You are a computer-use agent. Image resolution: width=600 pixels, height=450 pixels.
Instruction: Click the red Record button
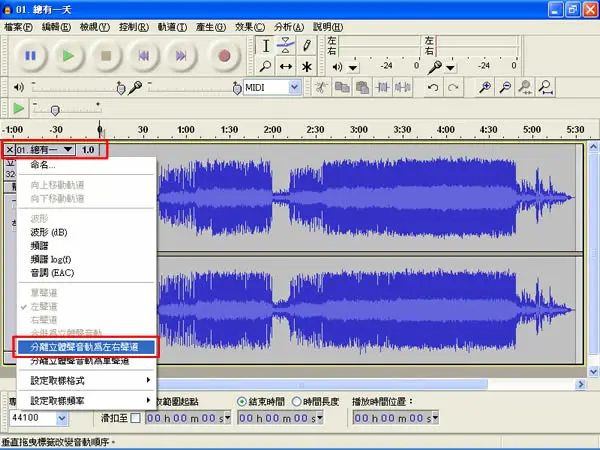click(224, 56)
